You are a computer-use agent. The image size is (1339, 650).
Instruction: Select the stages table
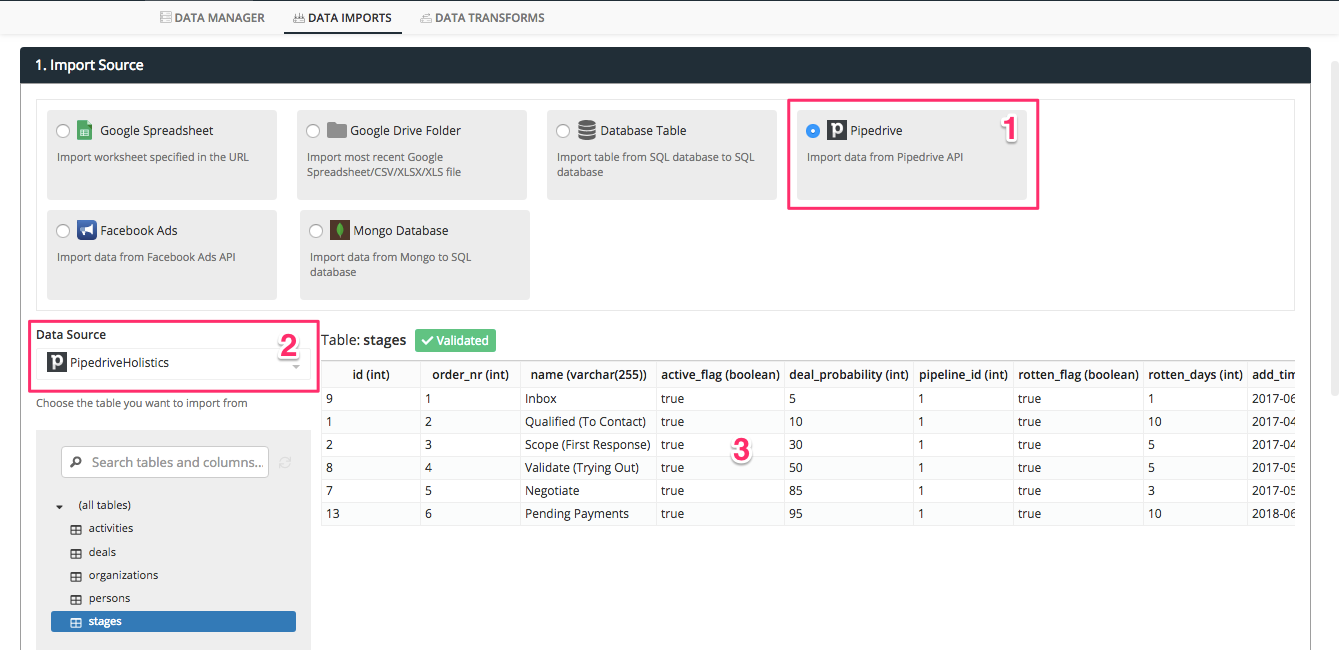pos(173,621)
